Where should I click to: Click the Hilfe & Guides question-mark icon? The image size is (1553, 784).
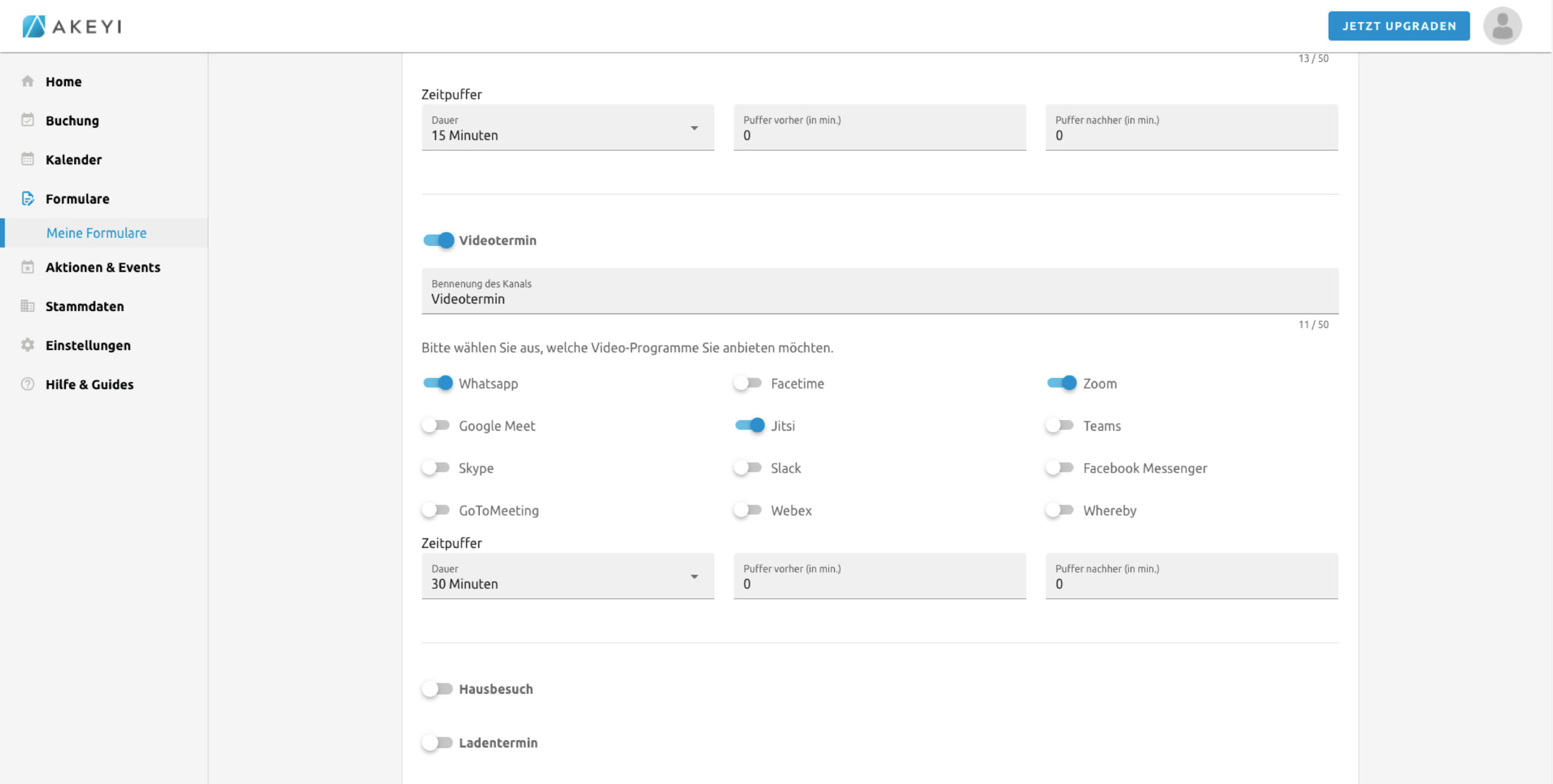[x=27, y=384]
